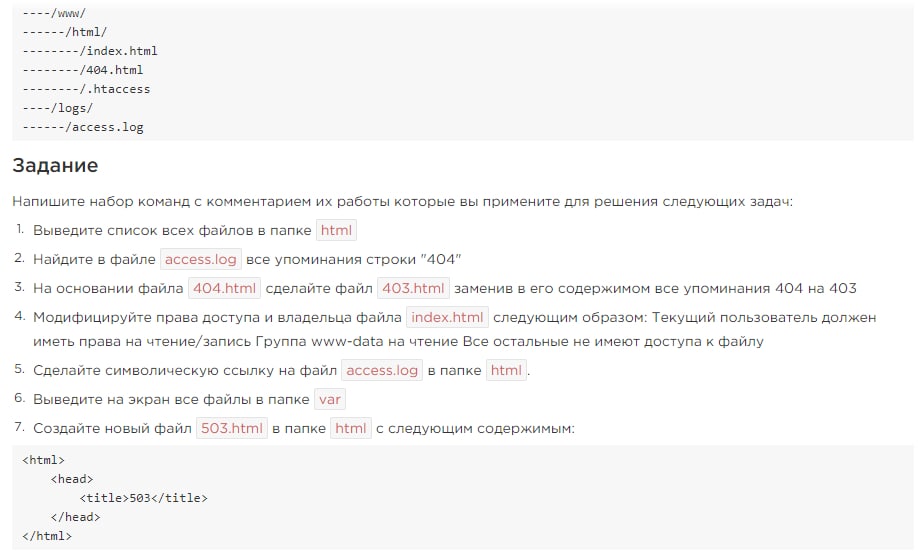Click the '/html/' directory line
The height and width of the screenshot is (555, 918).
tap(64, 32)
